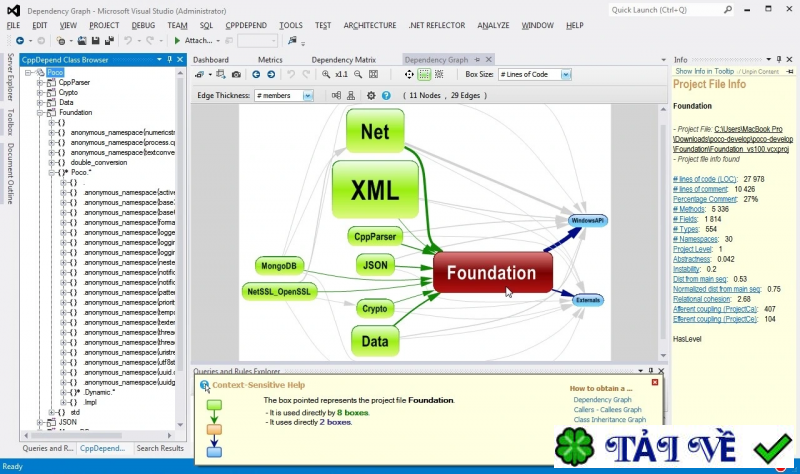Expand the Crypto tree node

pos(40,92)
